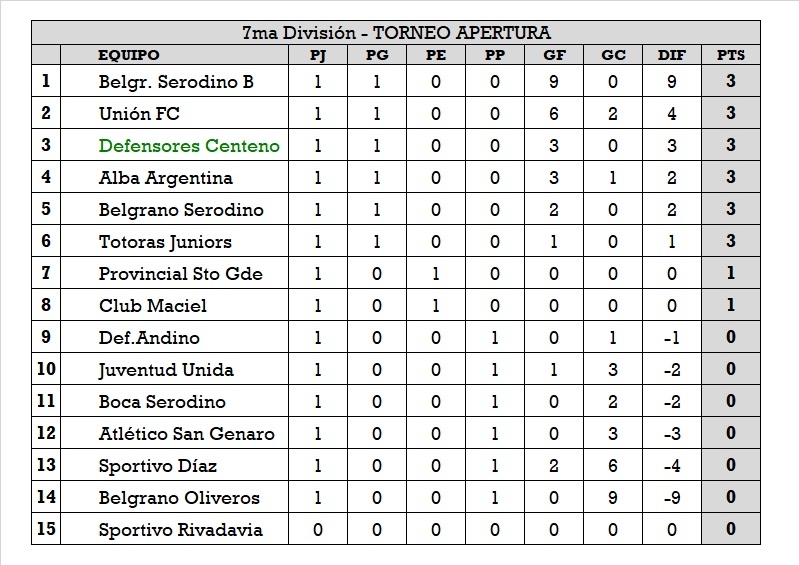Click Atlético San Genaro in the standings
Image resolution: width=799 pixels, height=565 pixels.
click(x=186, y=434)
